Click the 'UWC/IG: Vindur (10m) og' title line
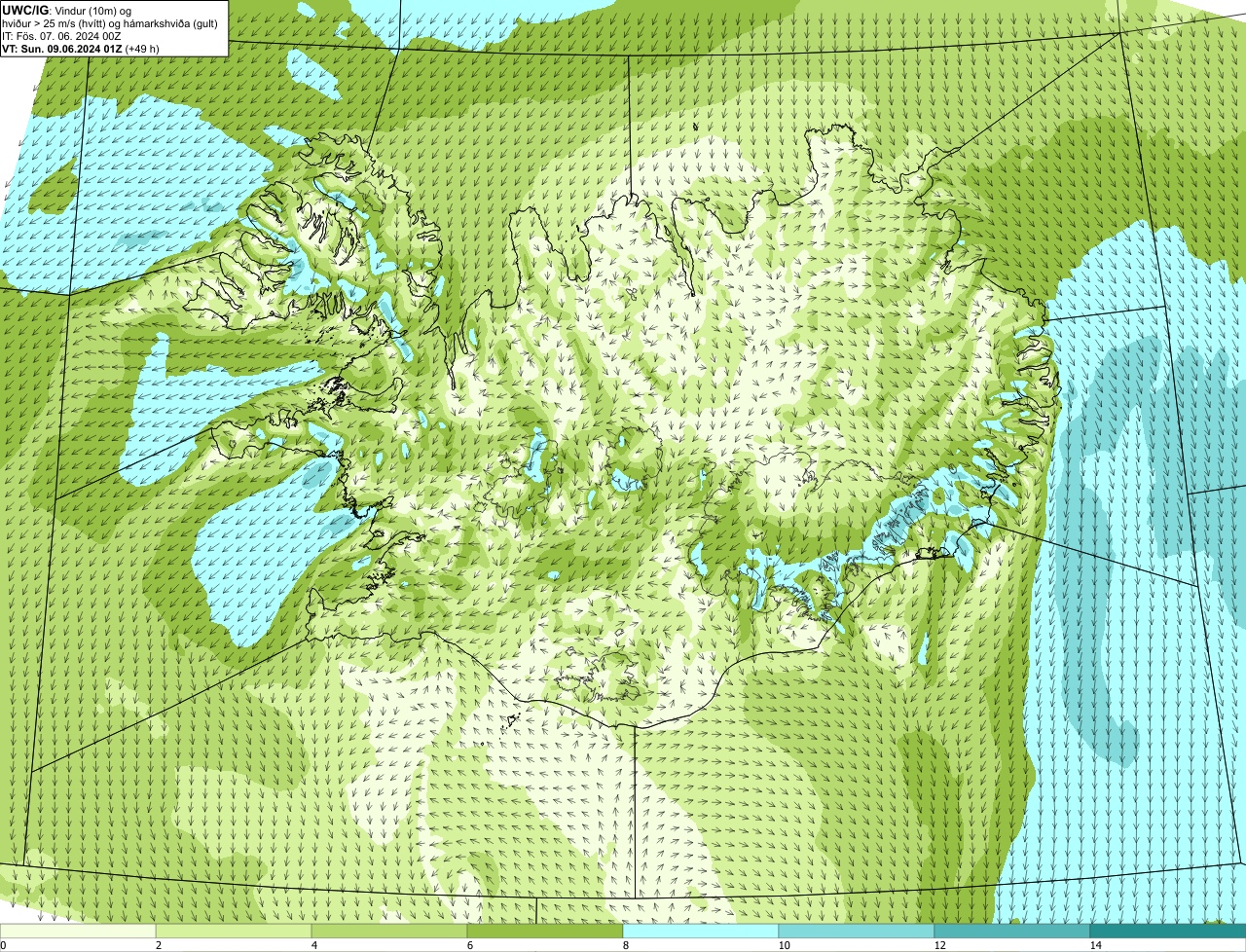This screenshot has height=952, width=1246. 66,10
